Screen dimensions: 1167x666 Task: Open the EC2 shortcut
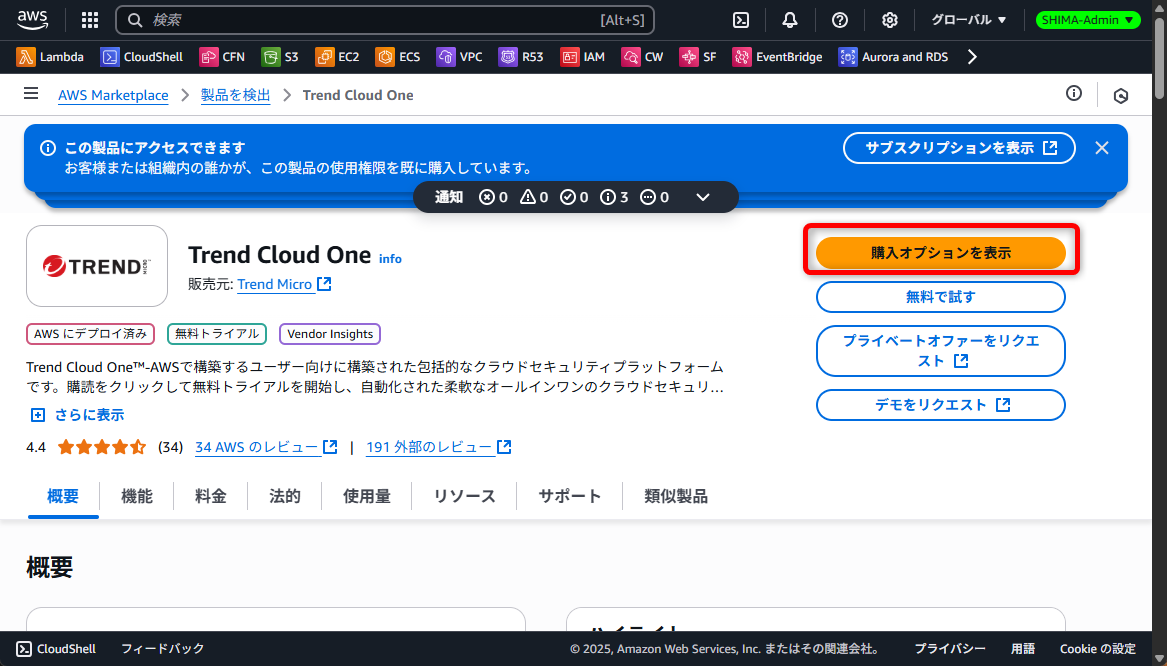pyautogui.click(x=337, y=57)
